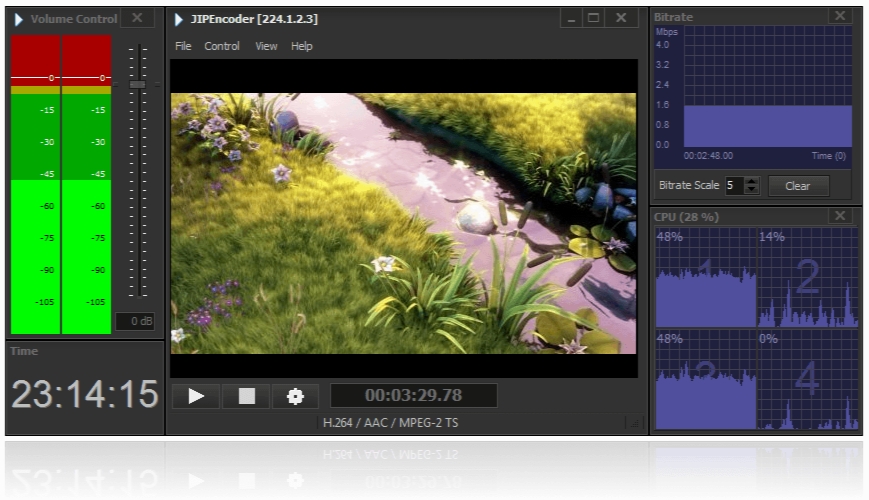Image resolution: width=869 pixels, height=500 pixels.
Task: Click the Clear button in Bitrate panel
Action: pos(798,186)
